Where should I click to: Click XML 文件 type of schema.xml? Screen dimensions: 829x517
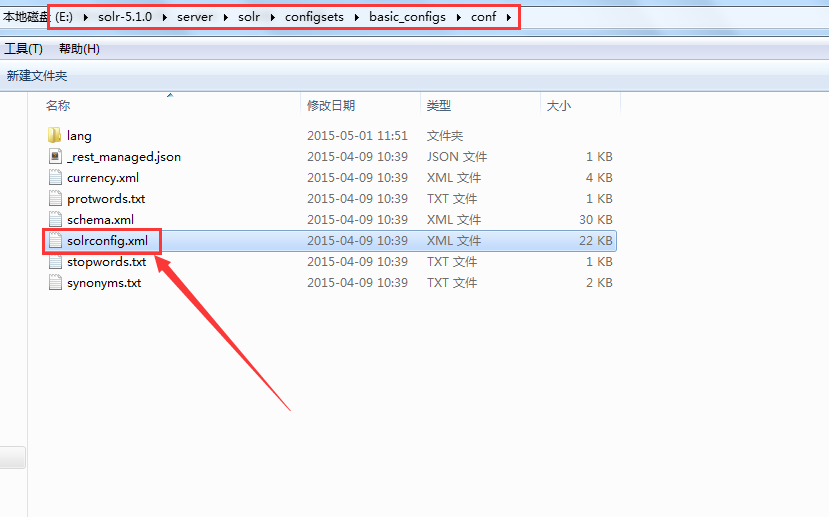click(454, 219)
